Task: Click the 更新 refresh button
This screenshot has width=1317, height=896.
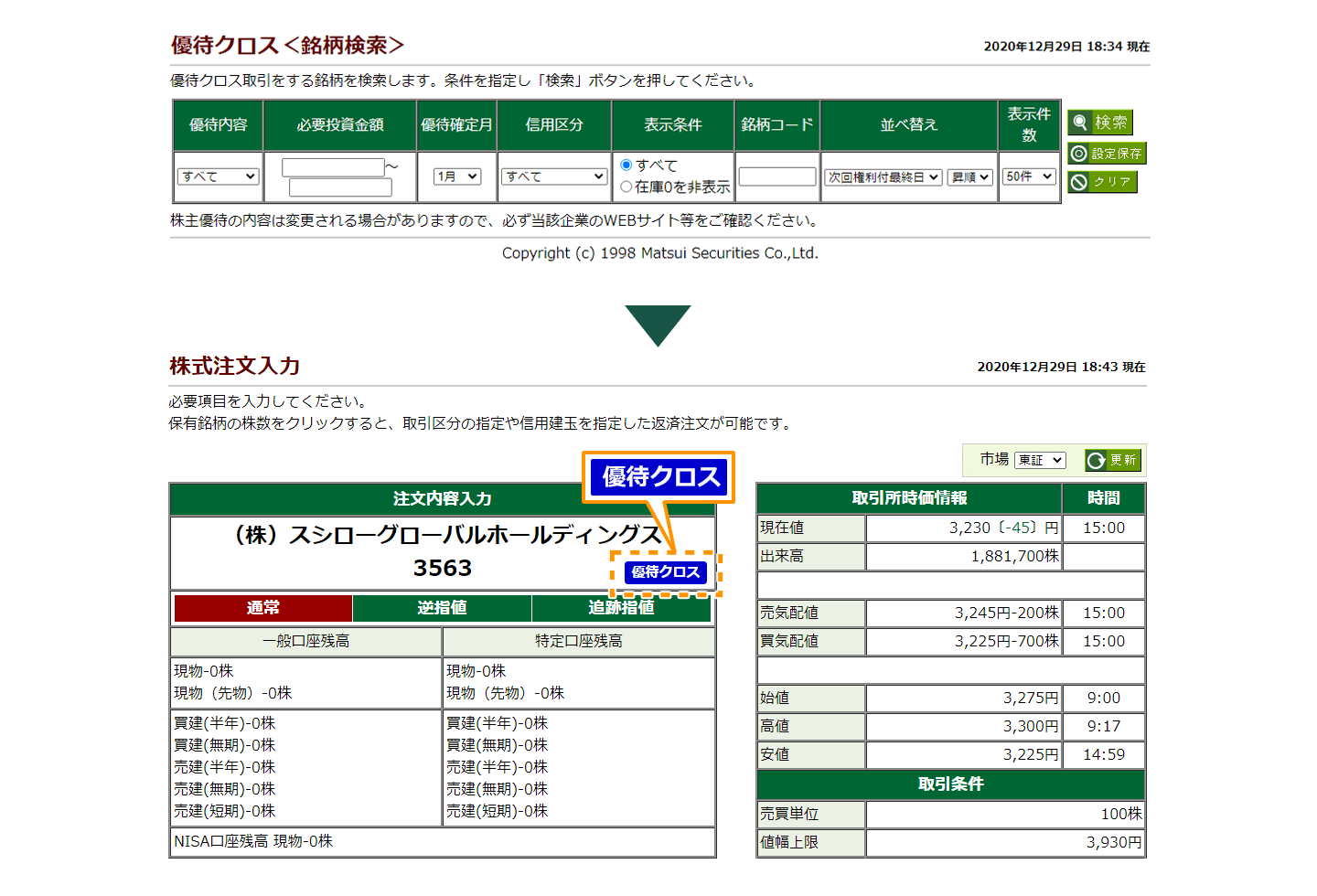Action: (1113, 460)
